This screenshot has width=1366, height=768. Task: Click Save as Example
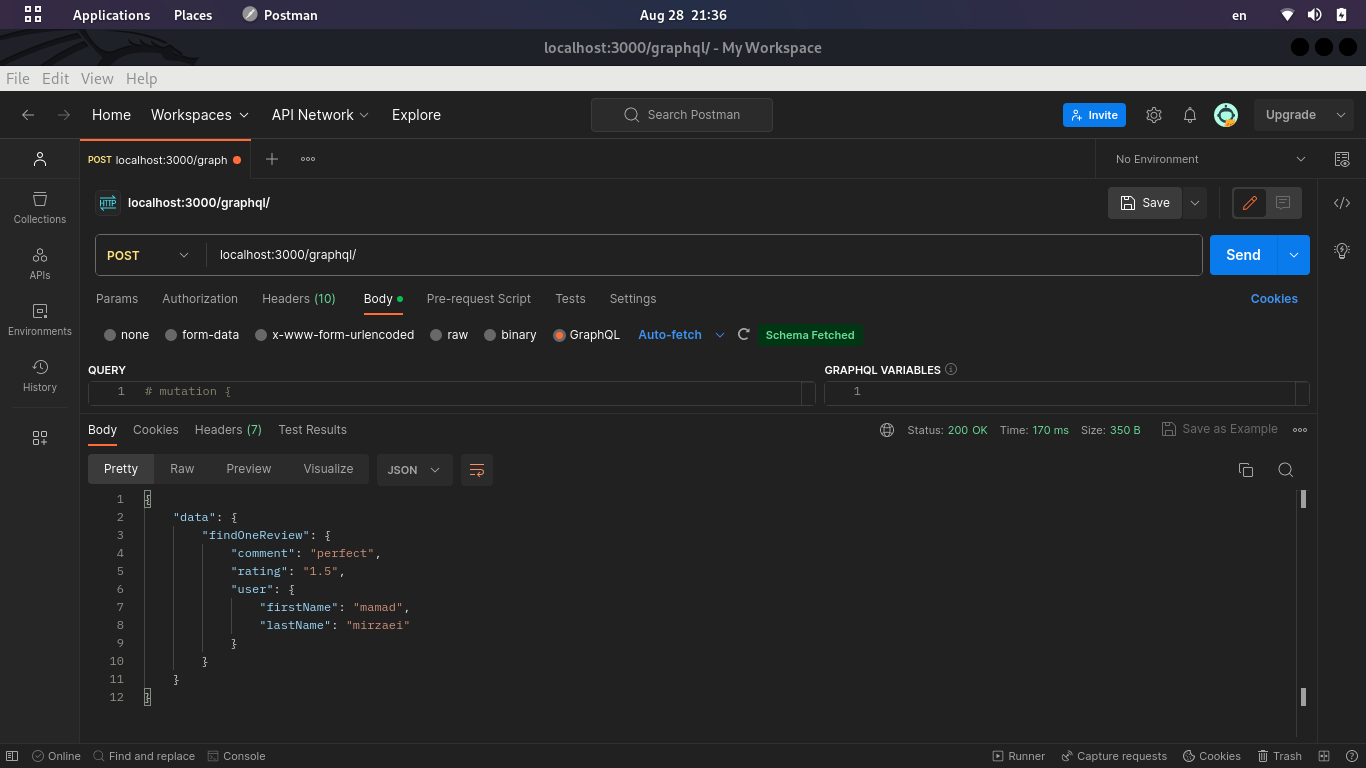pyautogui.click(x=1220, y=429)
